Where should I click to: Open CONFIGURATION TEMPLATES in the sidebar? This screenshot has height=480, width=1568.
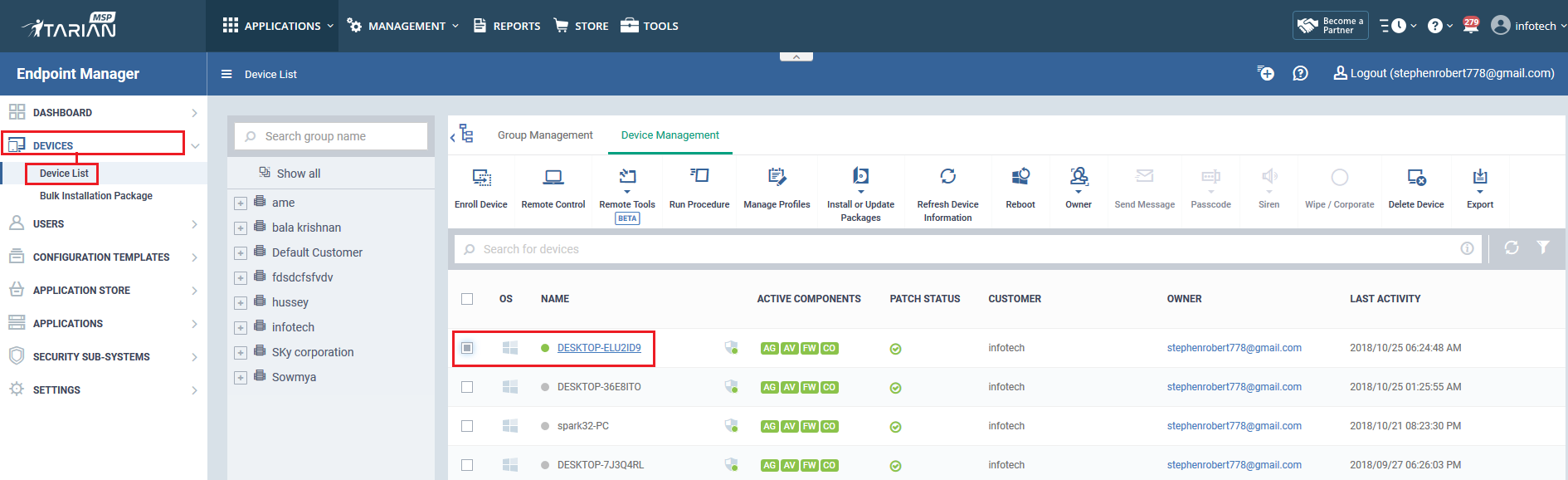point(103,257)
